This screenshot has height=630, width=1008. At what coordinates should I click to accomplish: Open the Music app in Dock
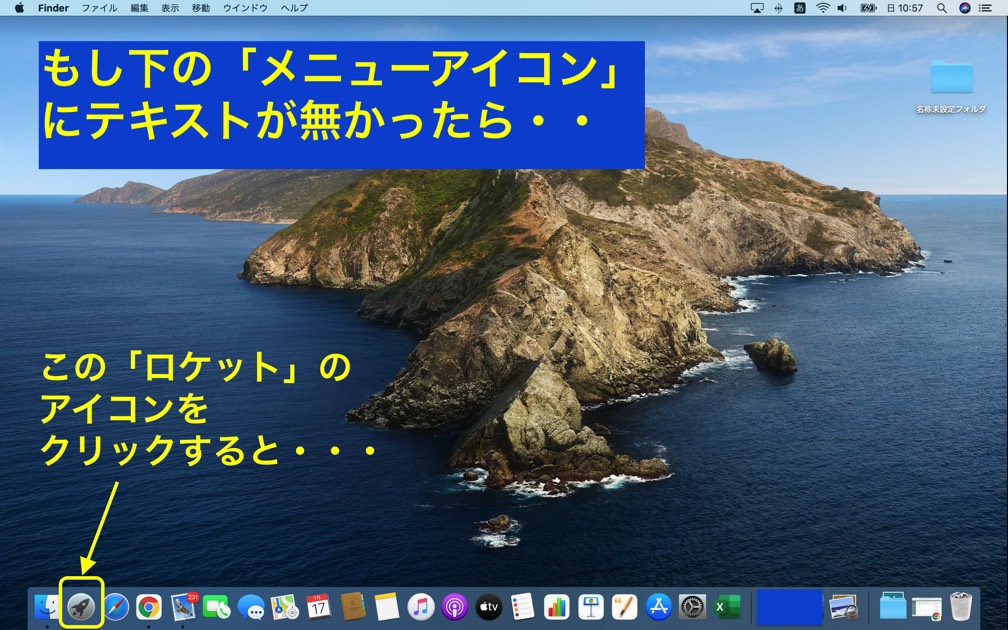pyautogui.click(x=421, y=606)
